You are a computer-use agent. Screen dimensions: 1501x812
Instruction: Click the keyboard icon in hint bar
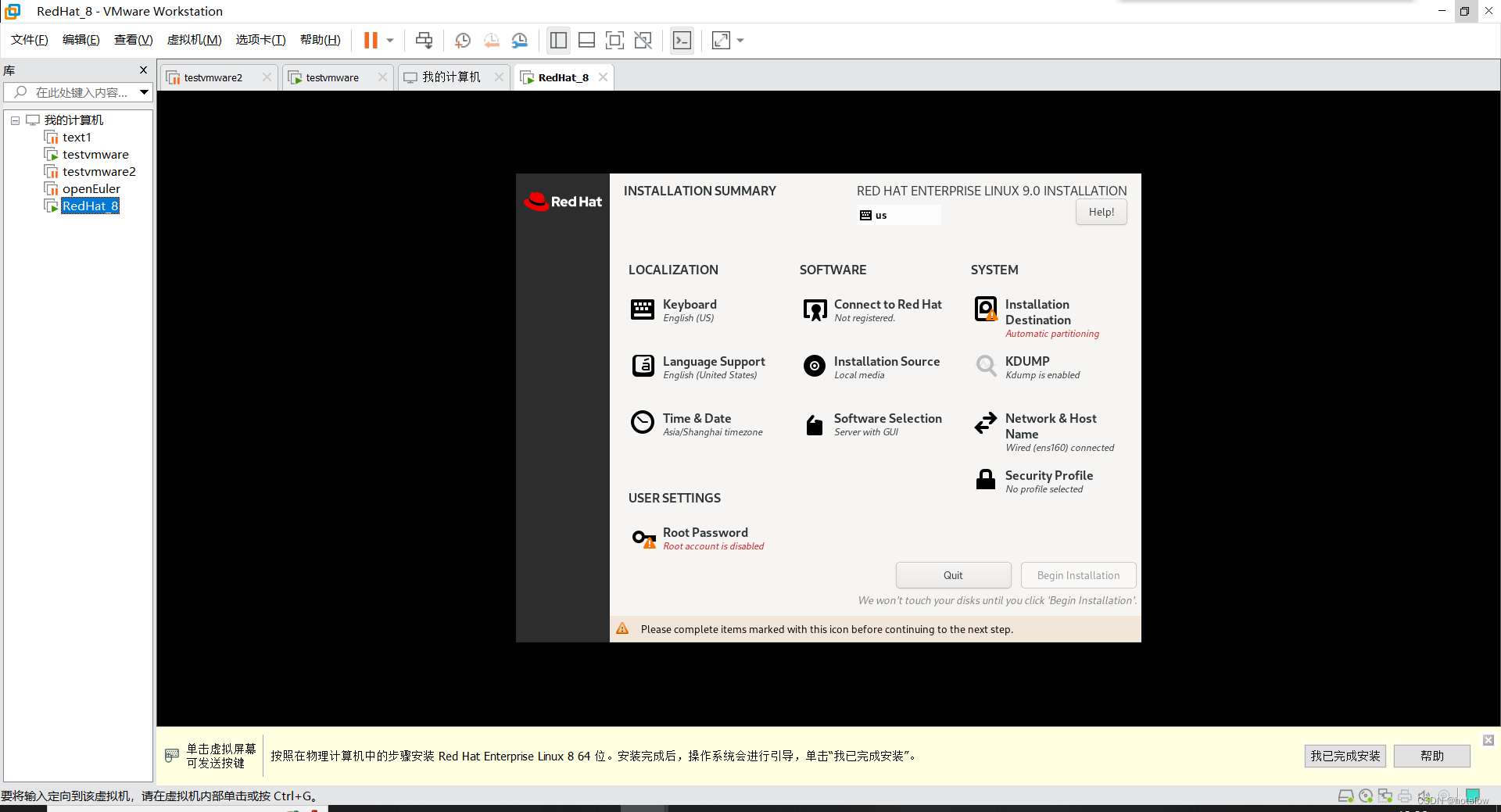point(171,756)
